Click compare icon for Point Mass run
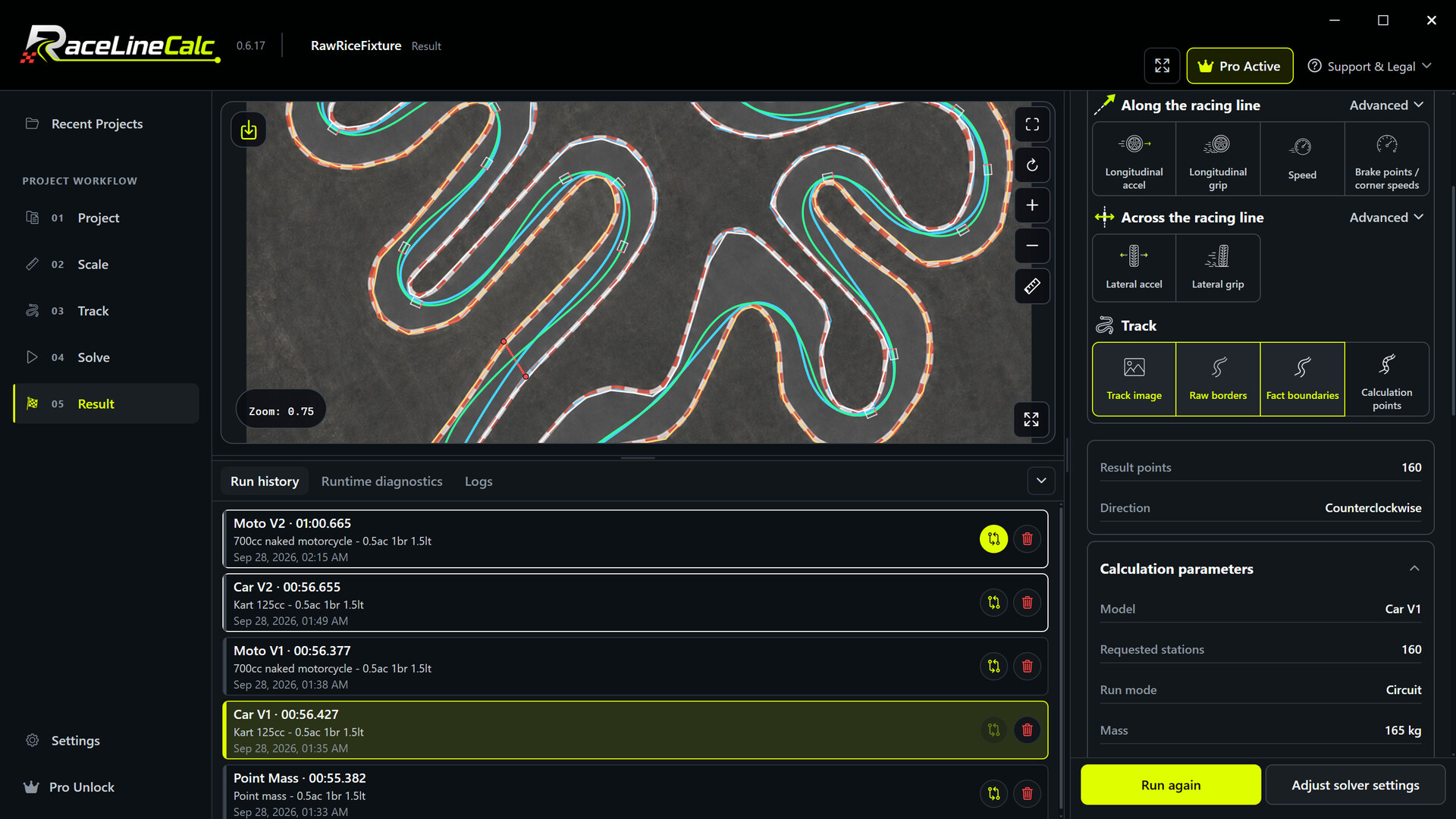The height and width of the screenshot is (819, 1456). (x=993, y=794)
